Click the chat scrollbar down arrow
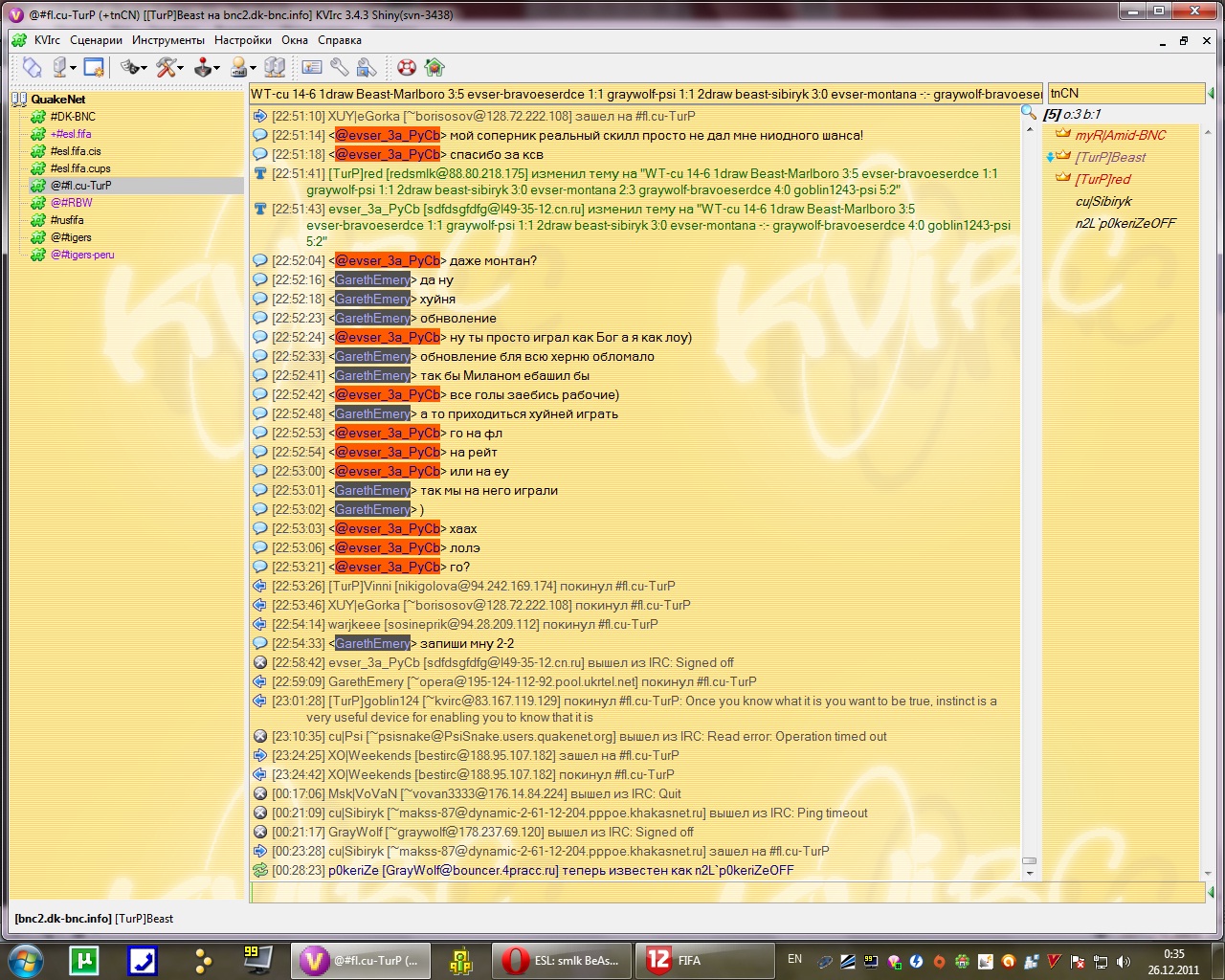The width and height of the screenshot is (1225, 980). click(x=1030, y=872)
